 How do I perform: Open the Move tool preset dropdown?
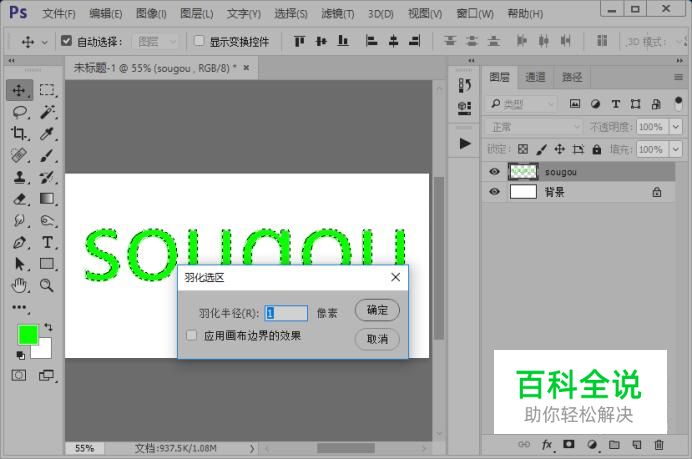45,42
